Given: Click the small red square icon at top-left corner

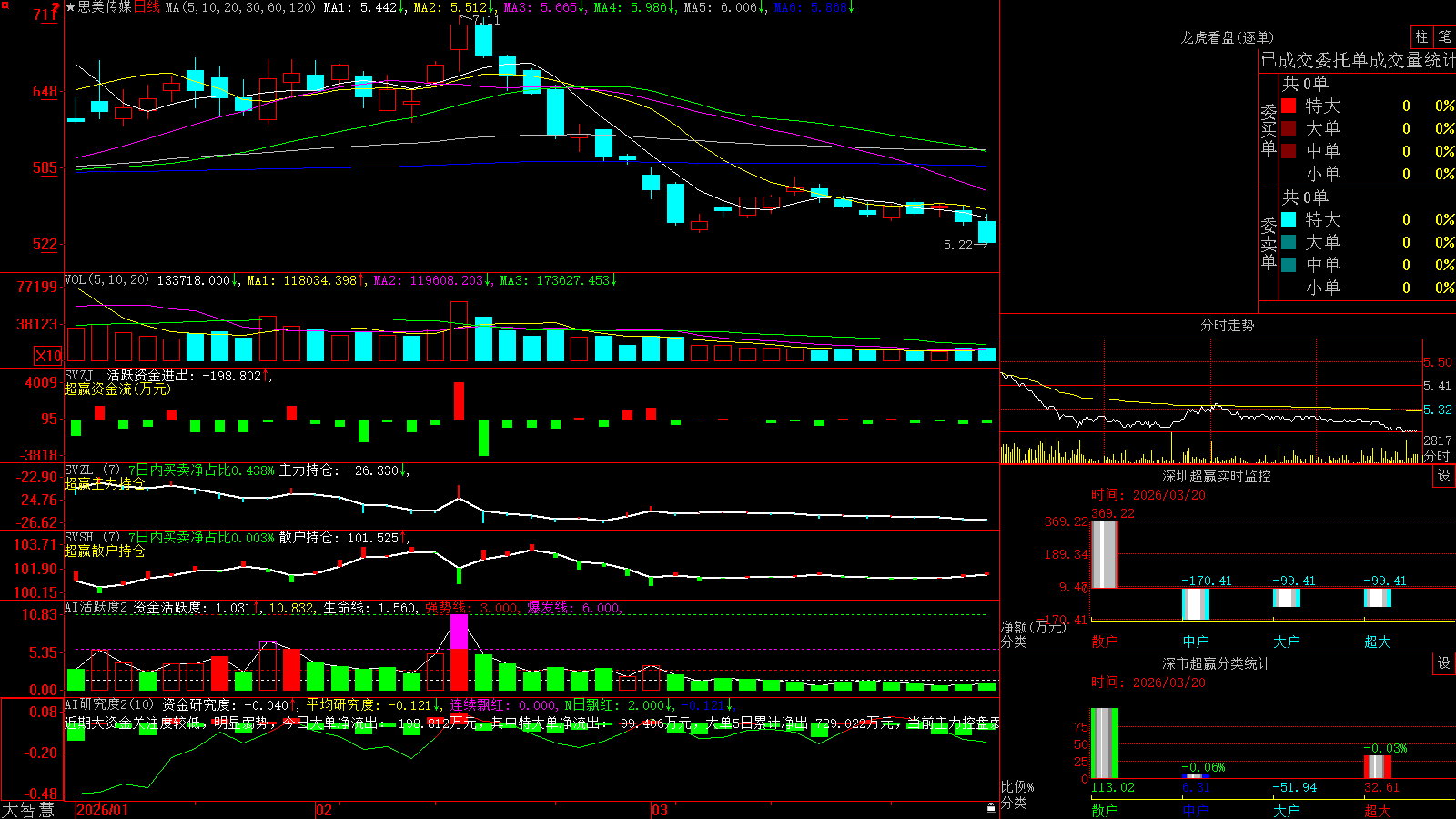Looking at the screenshot, I should pyautogui.click(x=6, y=6).
